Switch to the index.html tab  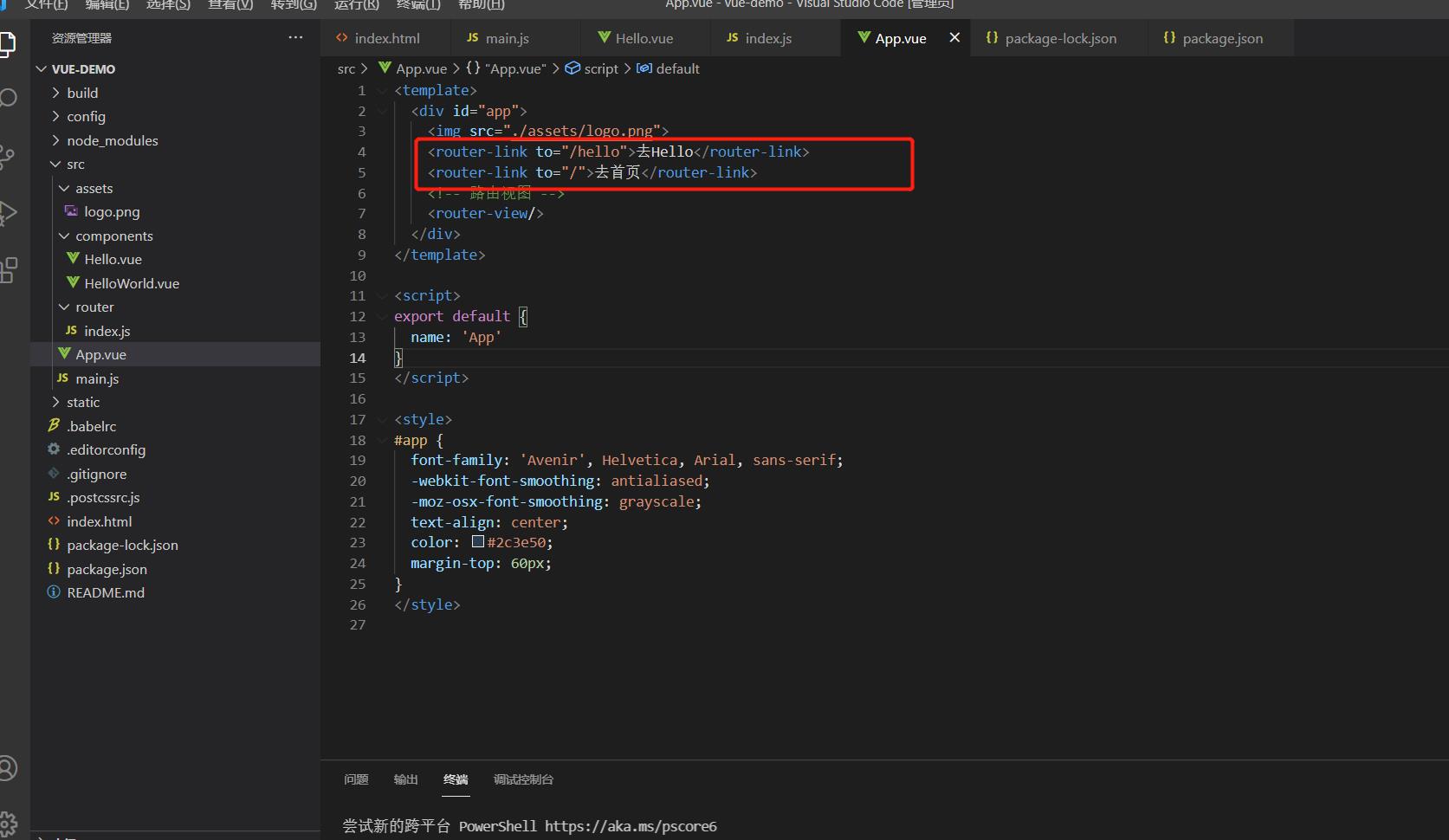385,38
